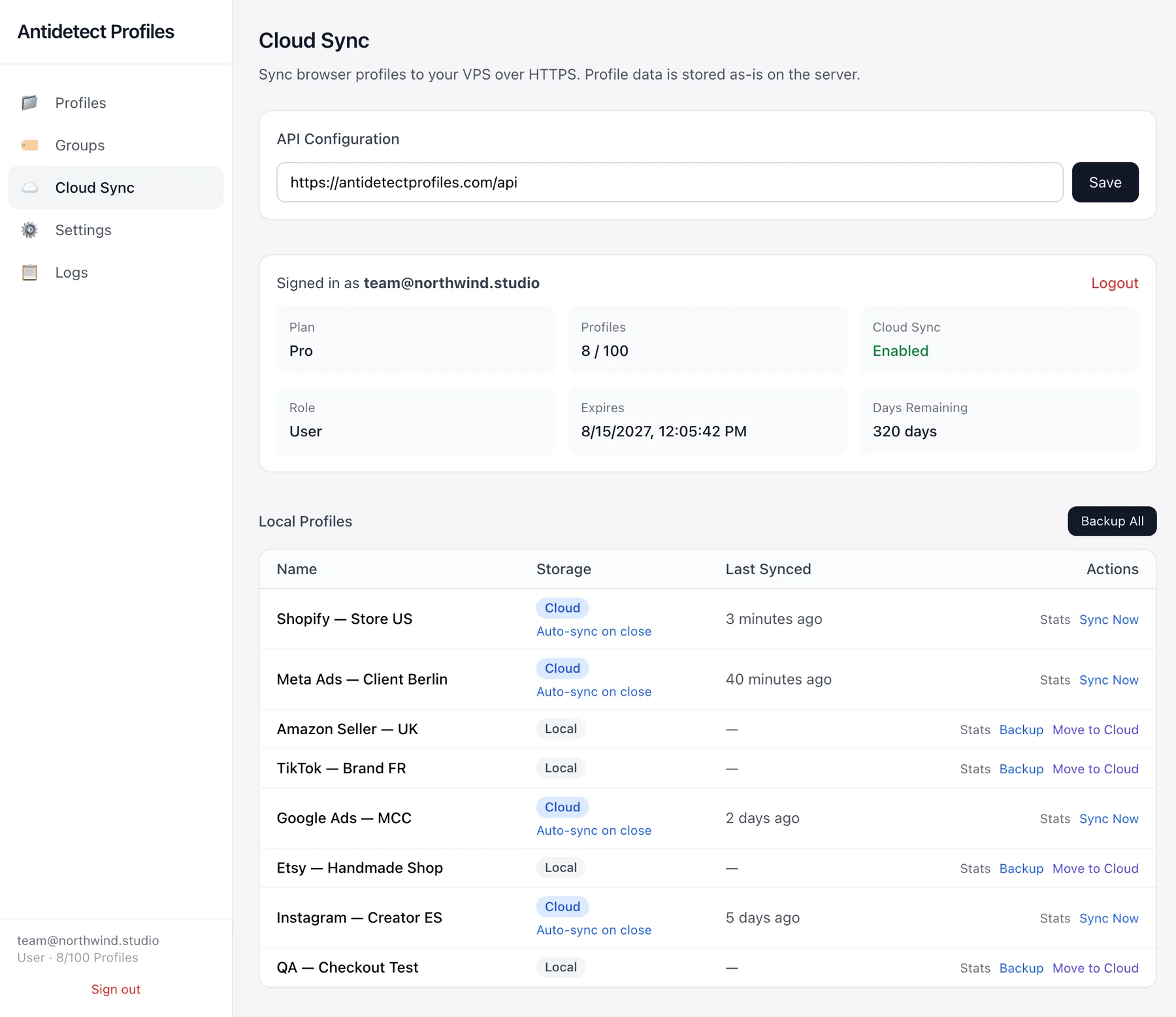This screenshot has width=1176, height=1017.
Task: View Stats for Etsy — Handmade Shop
Action: click(x=975, y=869)
